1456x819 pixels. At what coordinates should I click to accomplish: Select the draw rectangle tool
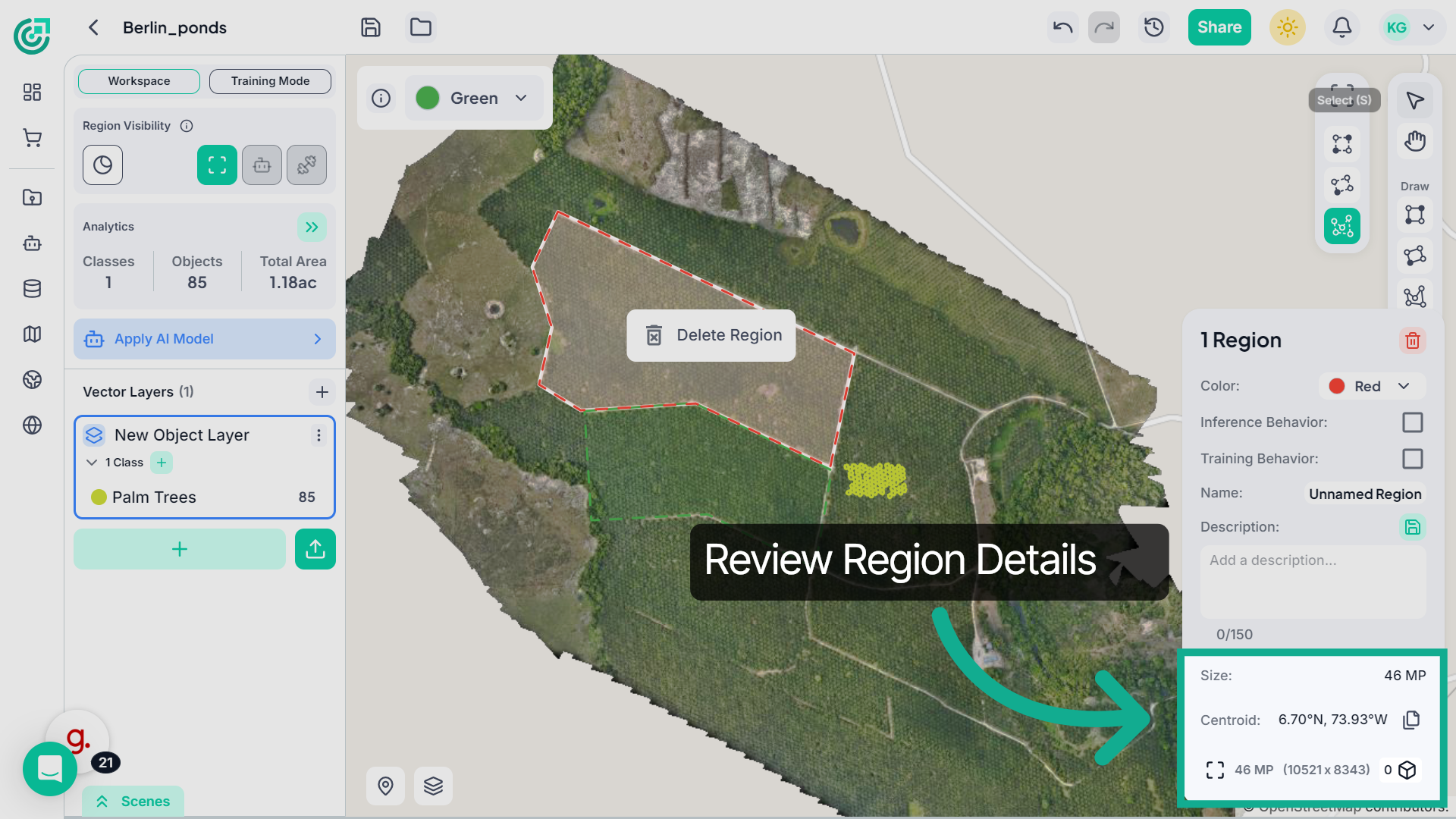[1415, 215]
